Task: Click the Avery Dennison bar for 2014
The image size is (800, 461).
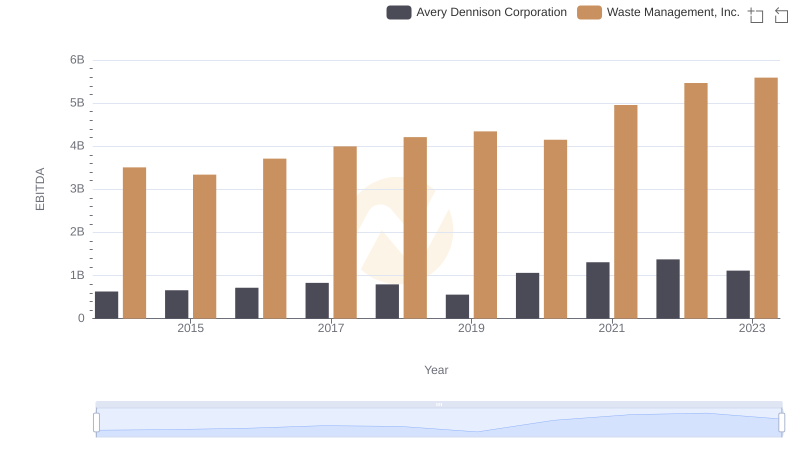Action: coord(107,305)
